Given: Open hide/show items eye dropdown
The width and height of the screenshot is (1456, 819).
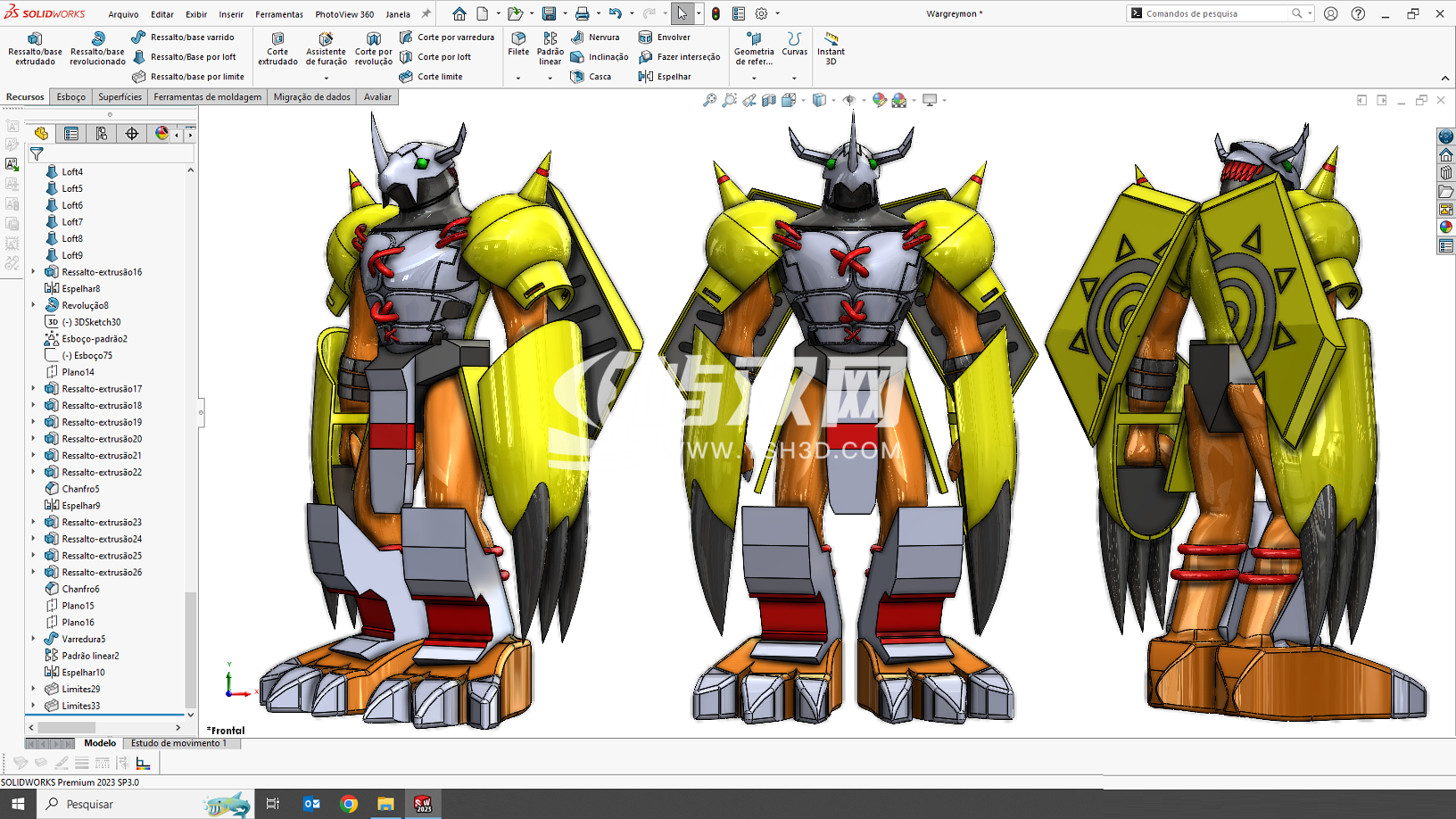Looking at the screenshot, I should 863,101.
